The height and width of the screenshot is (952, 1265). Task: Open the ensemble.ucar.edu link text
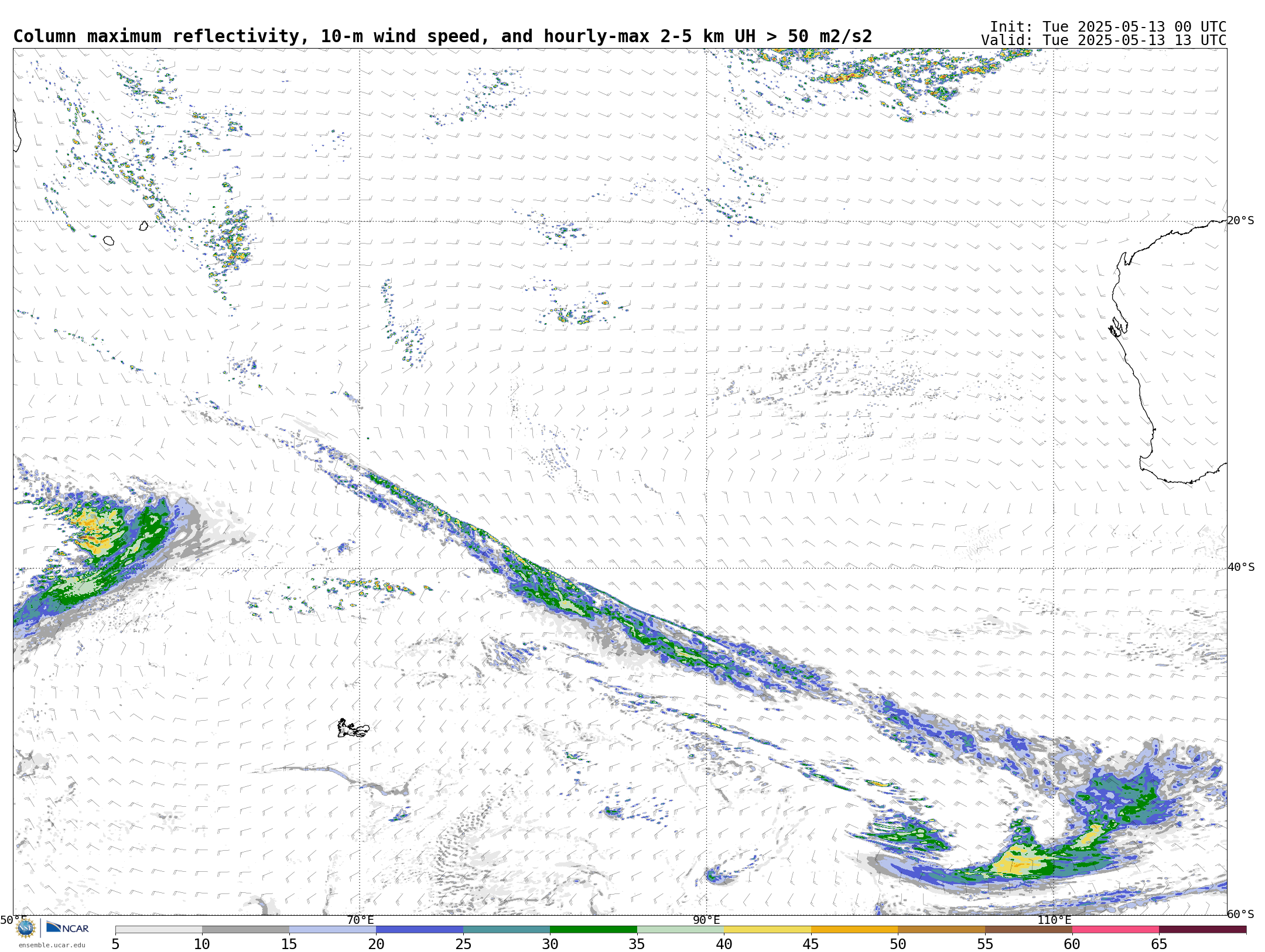point(52,945)
